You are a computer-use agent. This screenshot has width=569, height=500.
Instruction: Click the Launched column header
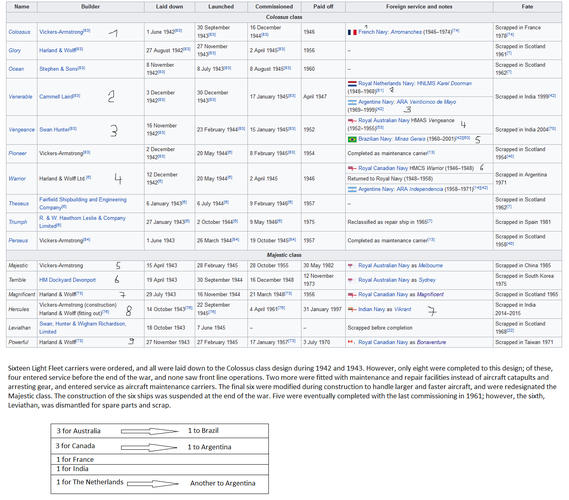pos(221,7)
